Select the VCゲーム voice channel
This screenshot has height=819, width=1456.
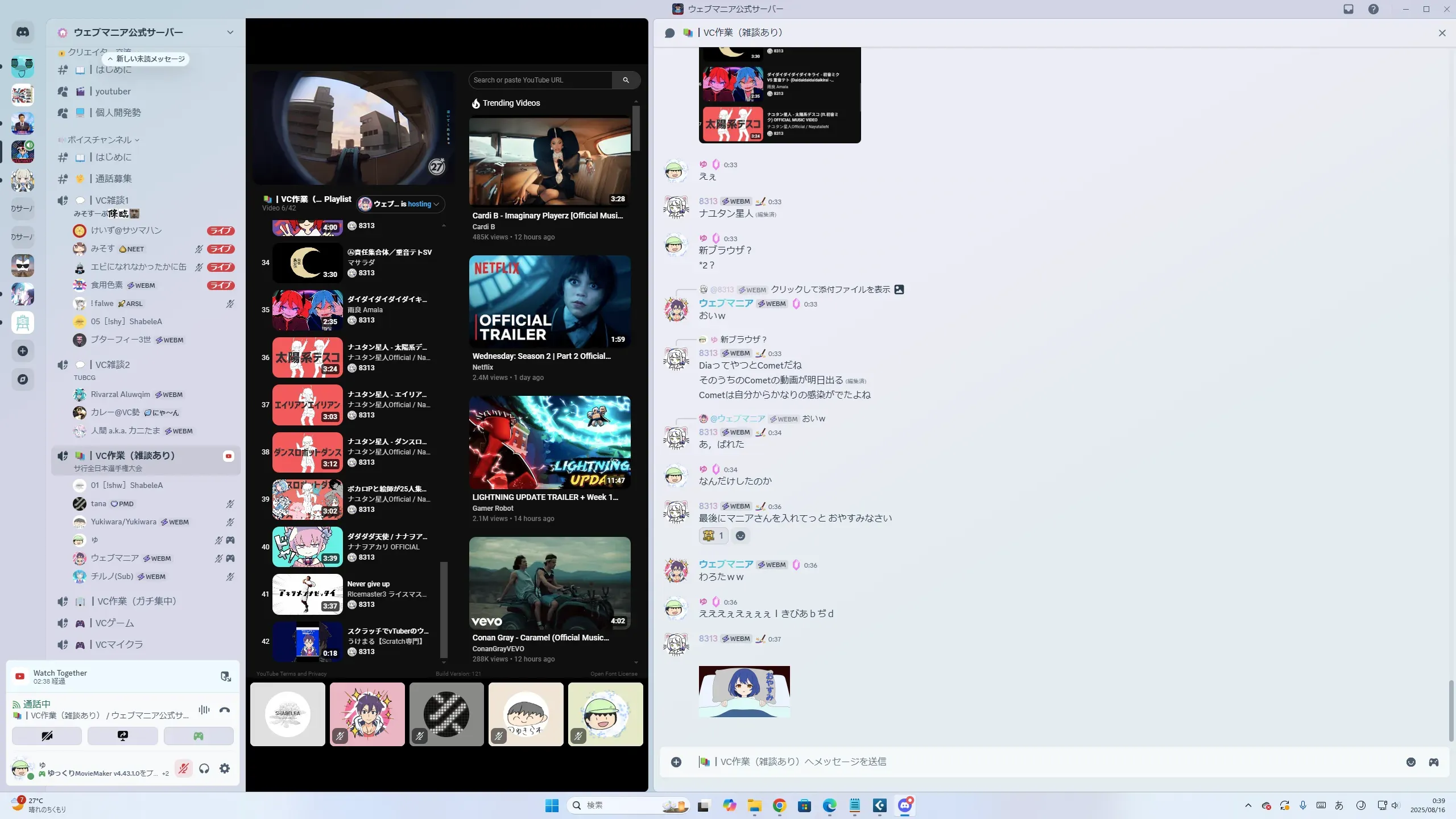(114, 623)
